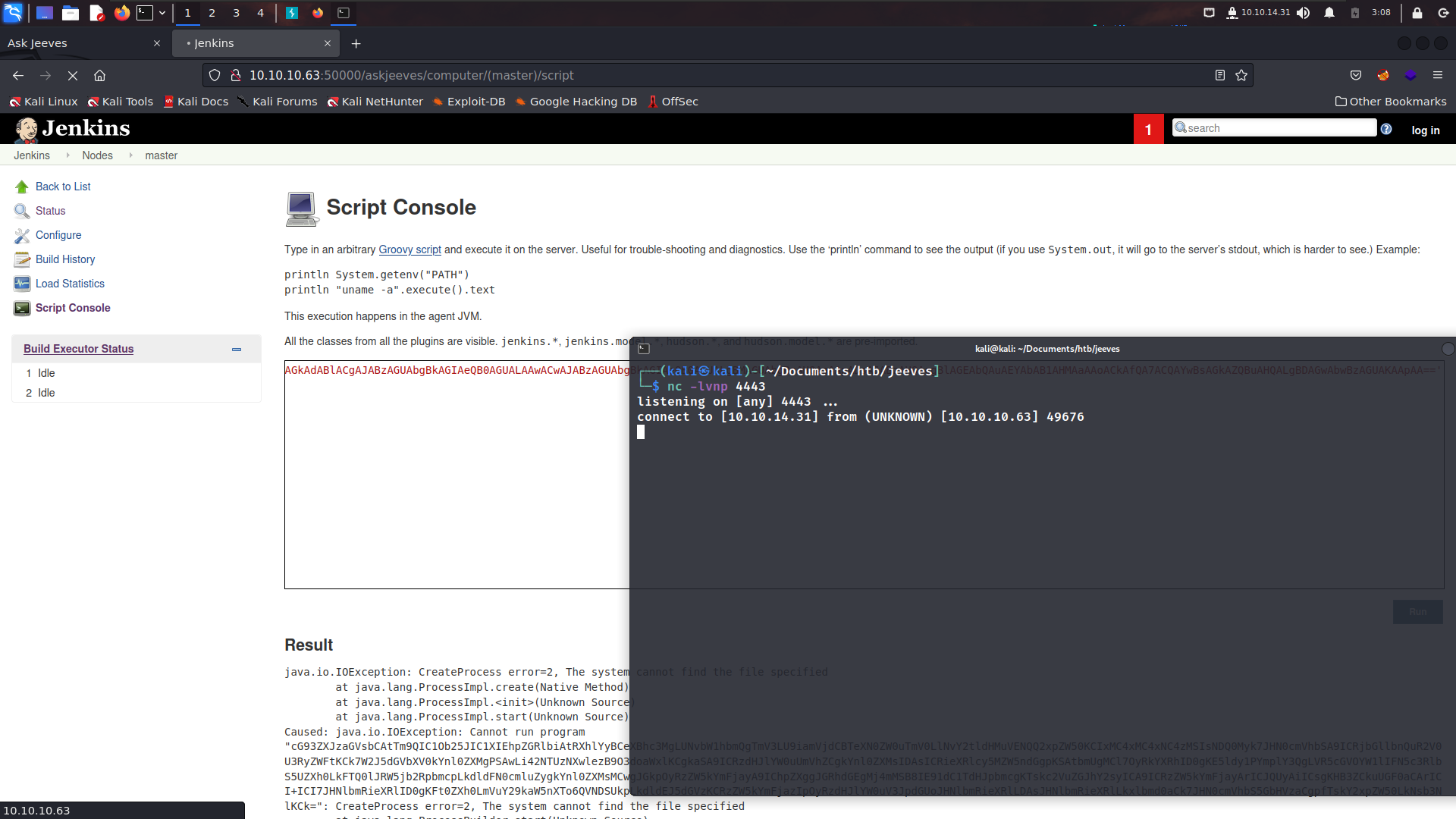
Task: Collapse the Build Executor Status panel
Action: pyautogui.click(x=237, y=350)
